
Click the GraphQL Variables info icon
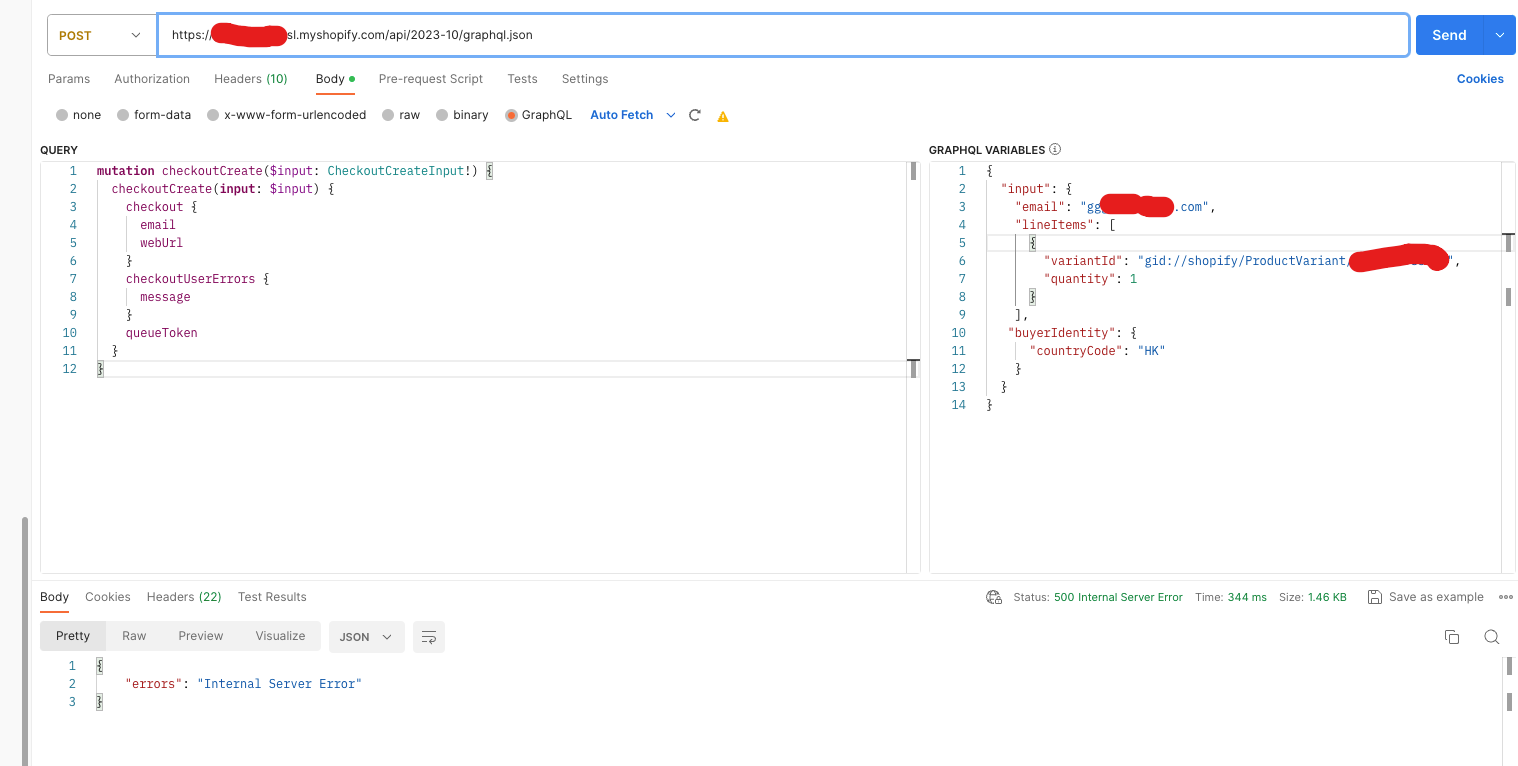coord(1055,150)
